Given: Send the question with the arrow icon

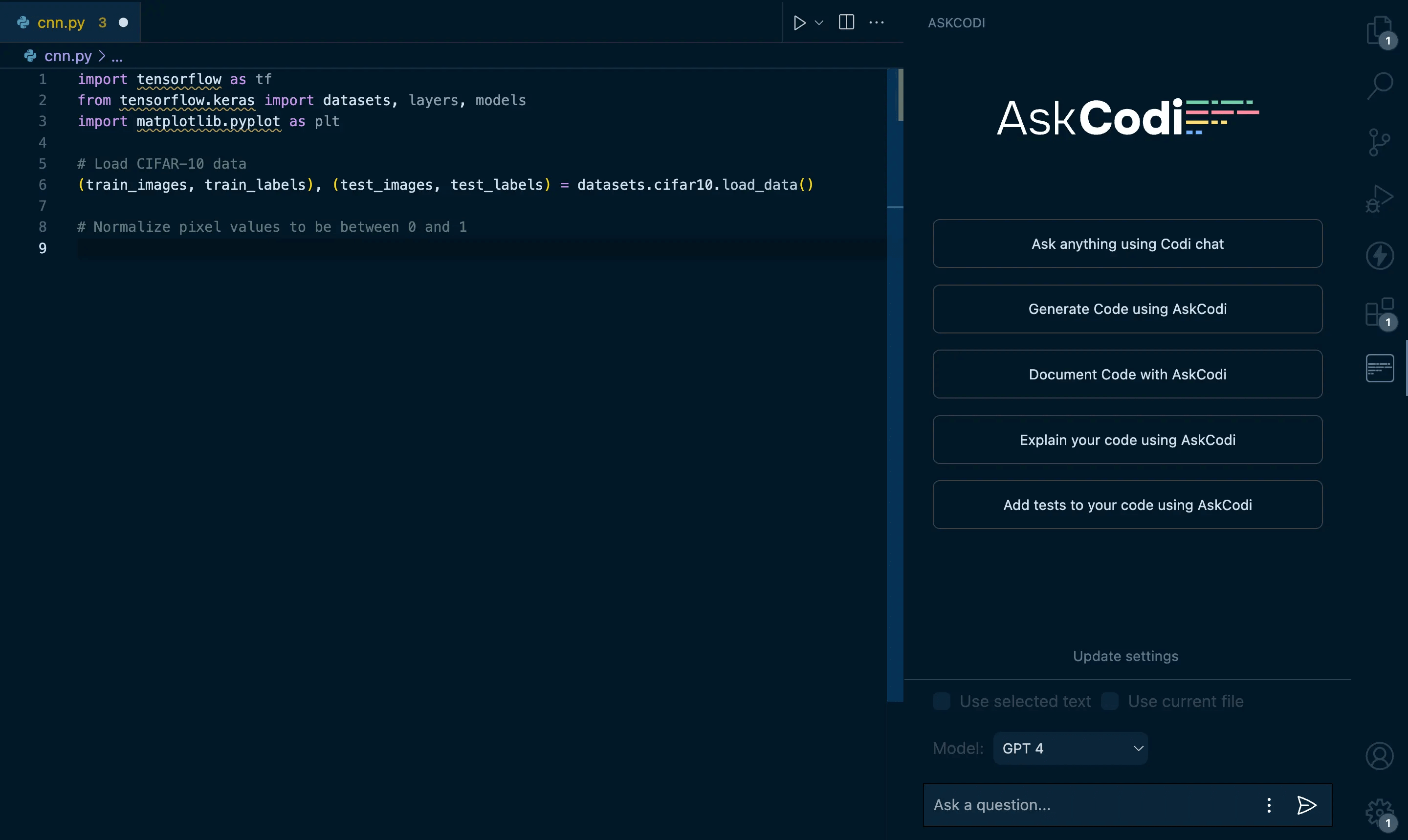Looking at the screenshot, I should [1306, 805].
